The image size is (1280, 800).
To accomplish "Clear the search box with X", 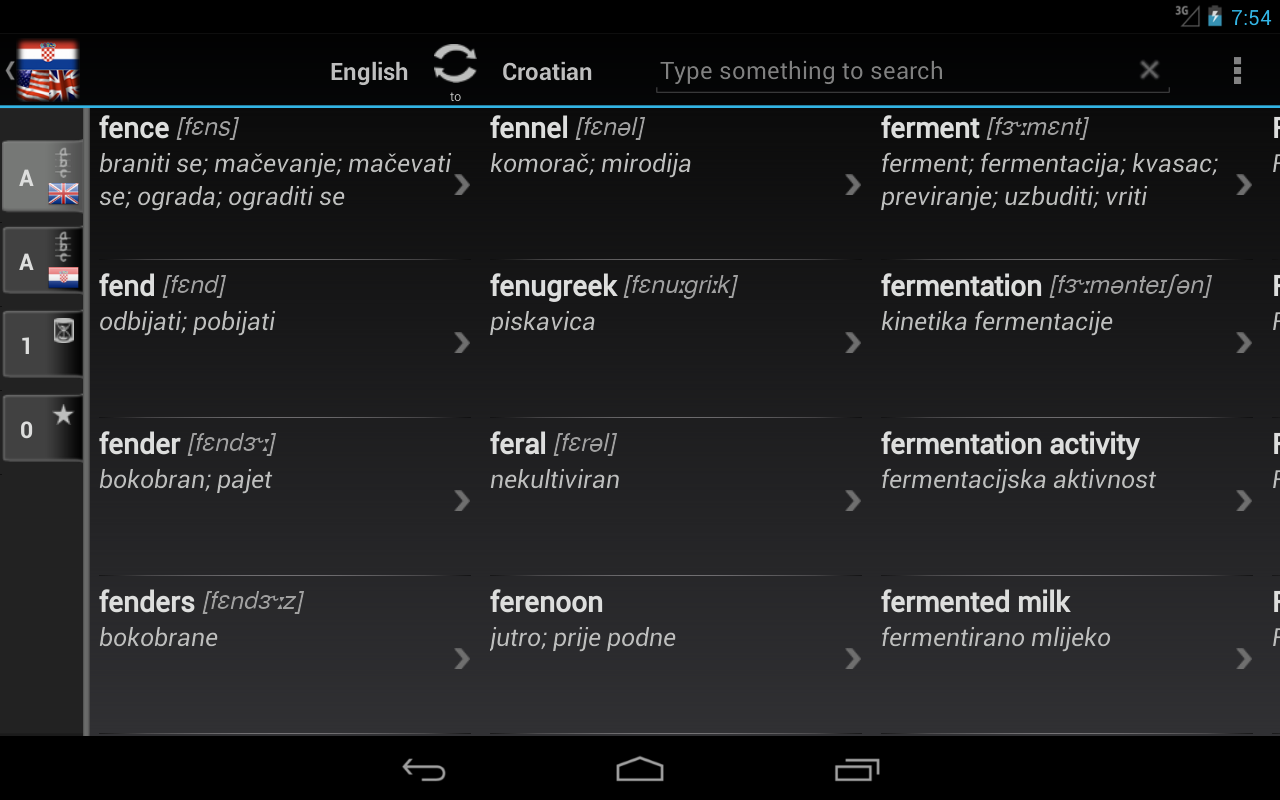I will [x=1149, y=70].
